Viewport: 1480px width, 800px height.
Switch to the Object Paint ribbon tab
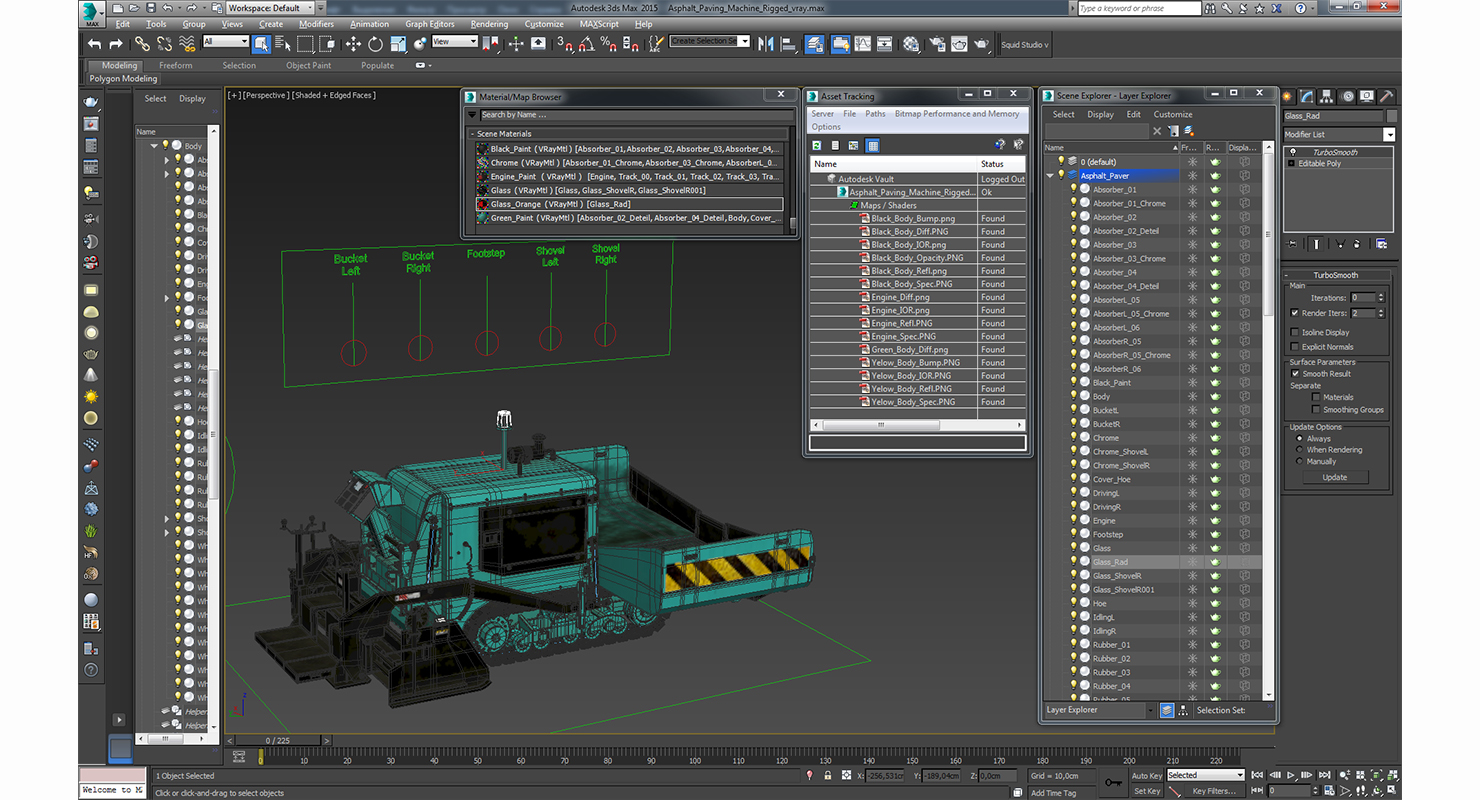pos(308,66)
